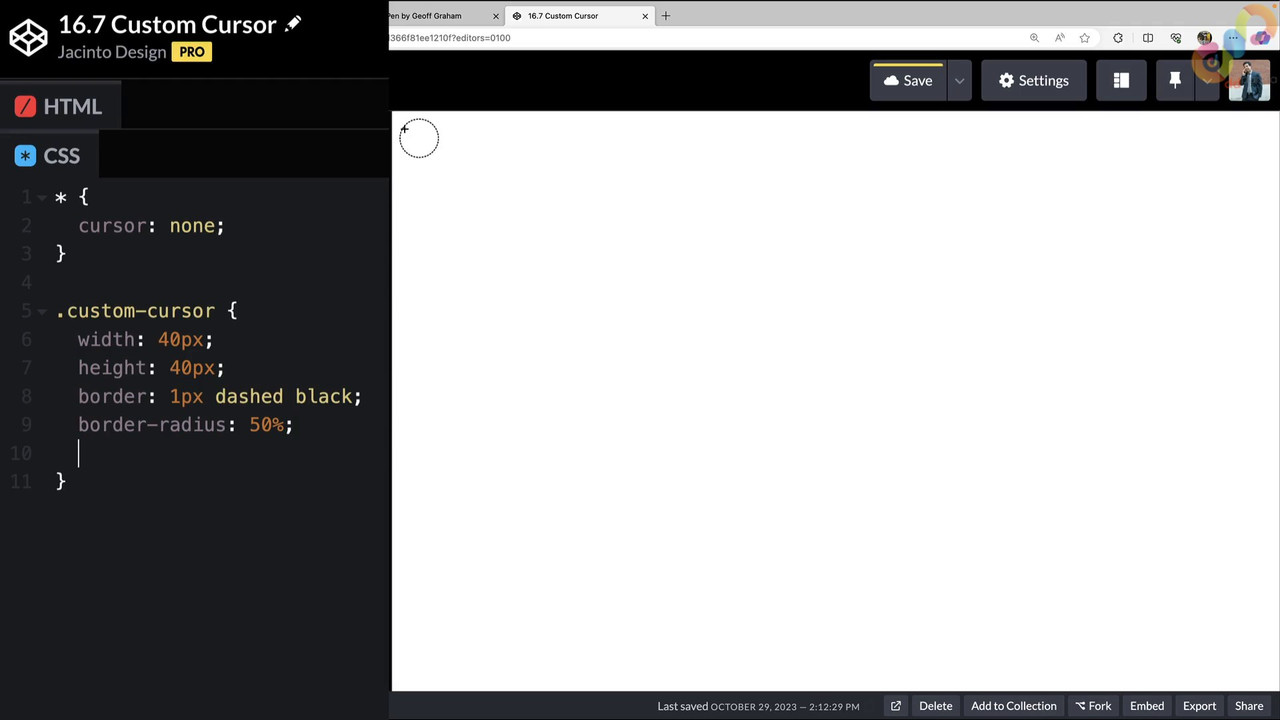This screenshot has width=1280, height=720.
Task: Toggle browser split screen icon
Action: (x=1148, y=38)
